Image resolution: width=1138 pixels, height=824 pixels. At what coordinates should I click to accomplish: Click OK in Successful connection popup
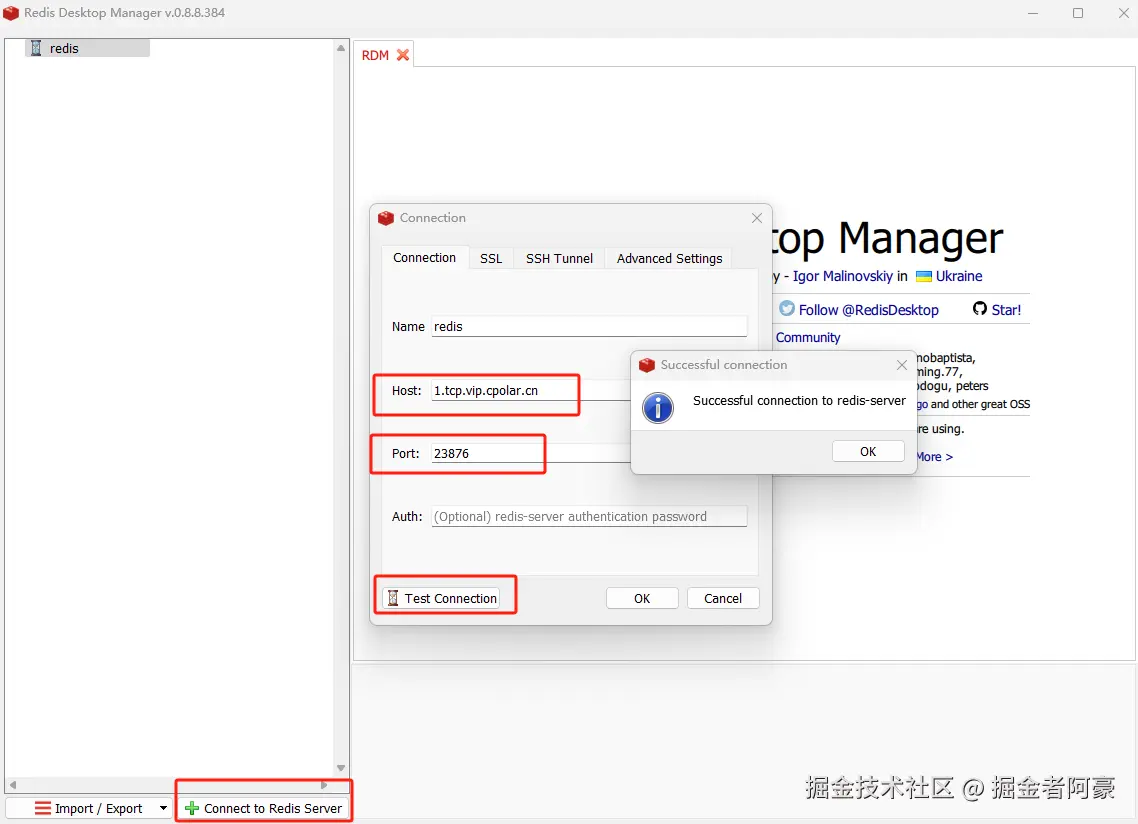pos(868,451)
